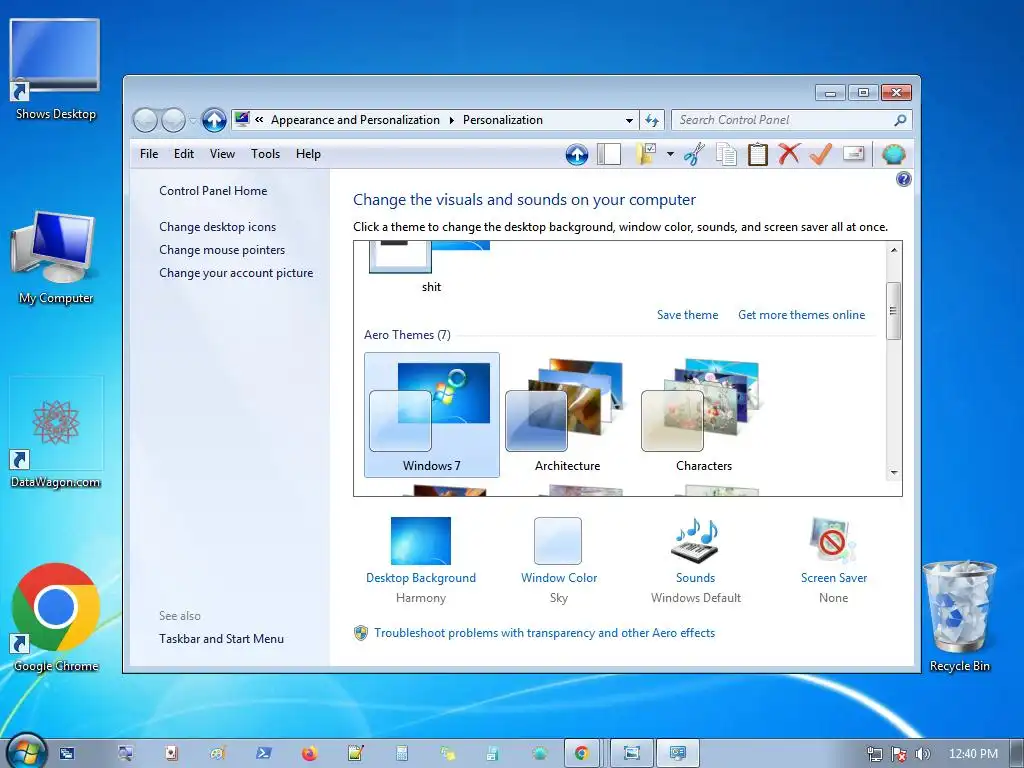The image size is (1024, 768).
Task: Open Troubleshoot problems with transparency link
Action: click(x=545, y=633)
